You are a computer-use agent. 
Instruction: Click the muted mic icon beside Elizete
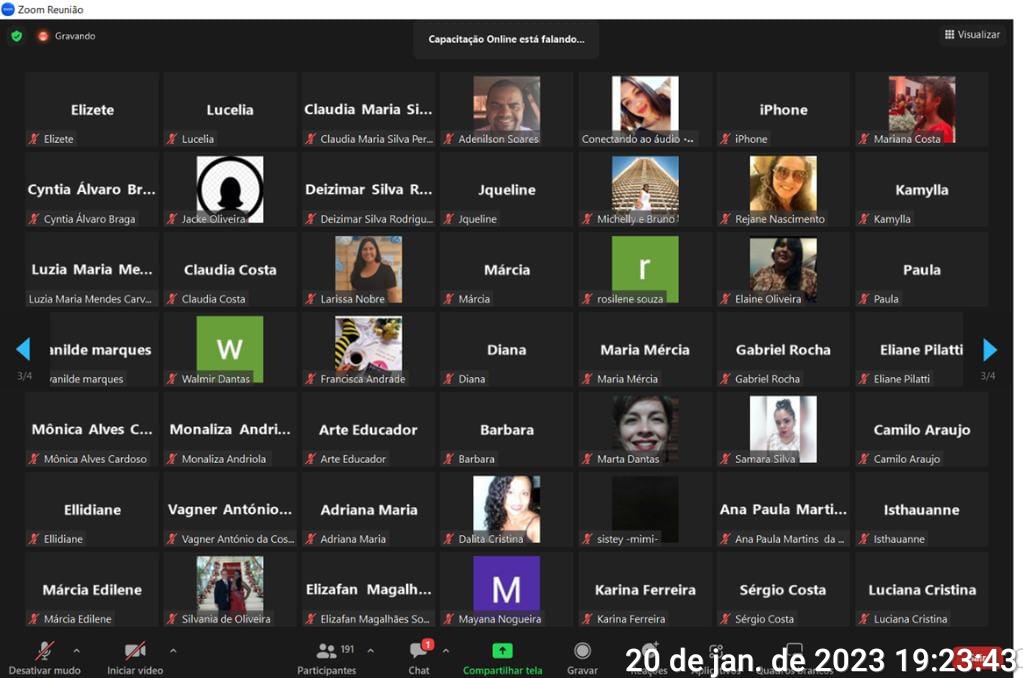(x=34, y=139)
